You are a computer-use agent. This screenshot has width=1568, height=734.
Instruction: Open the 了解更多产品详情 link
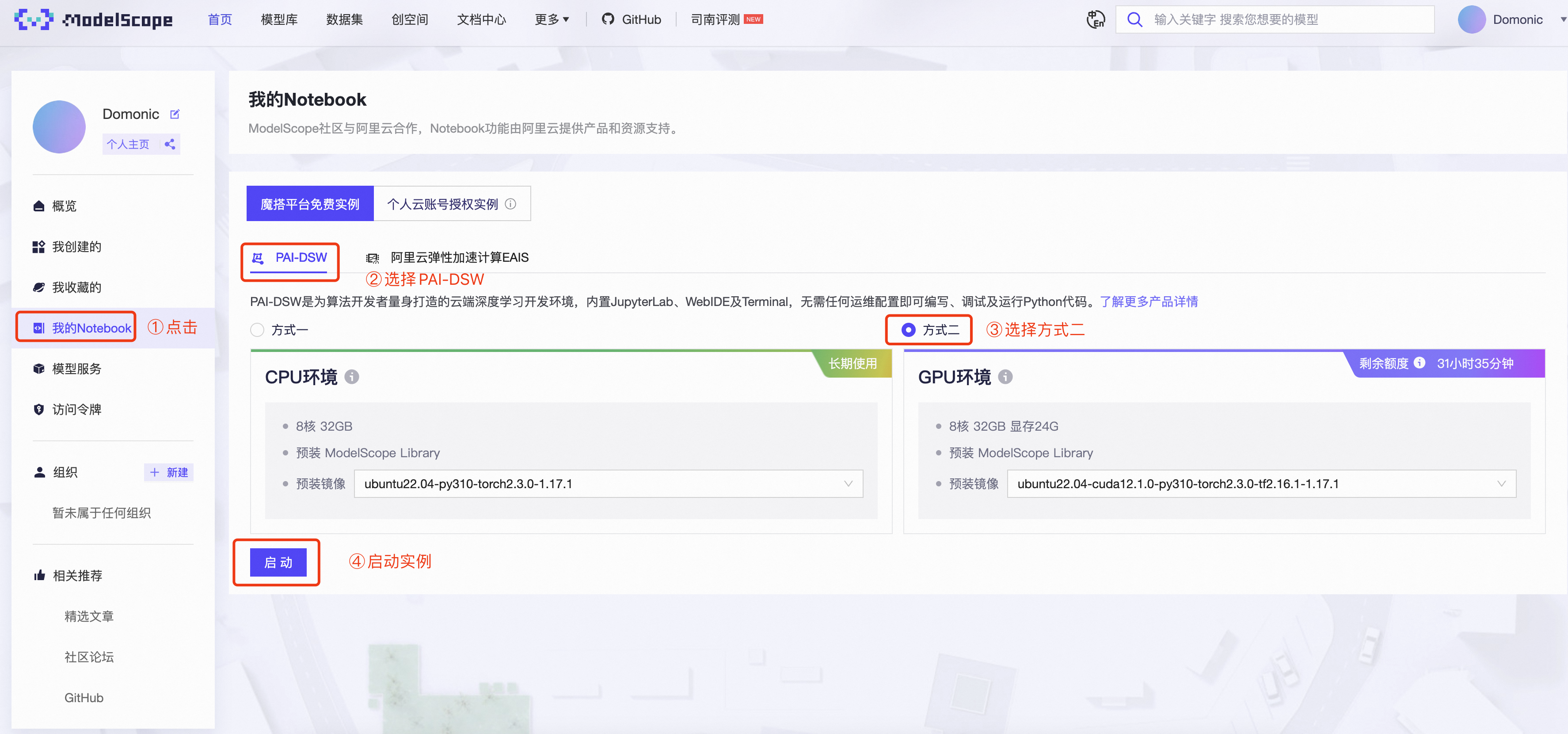click(x=1149, y=302)
